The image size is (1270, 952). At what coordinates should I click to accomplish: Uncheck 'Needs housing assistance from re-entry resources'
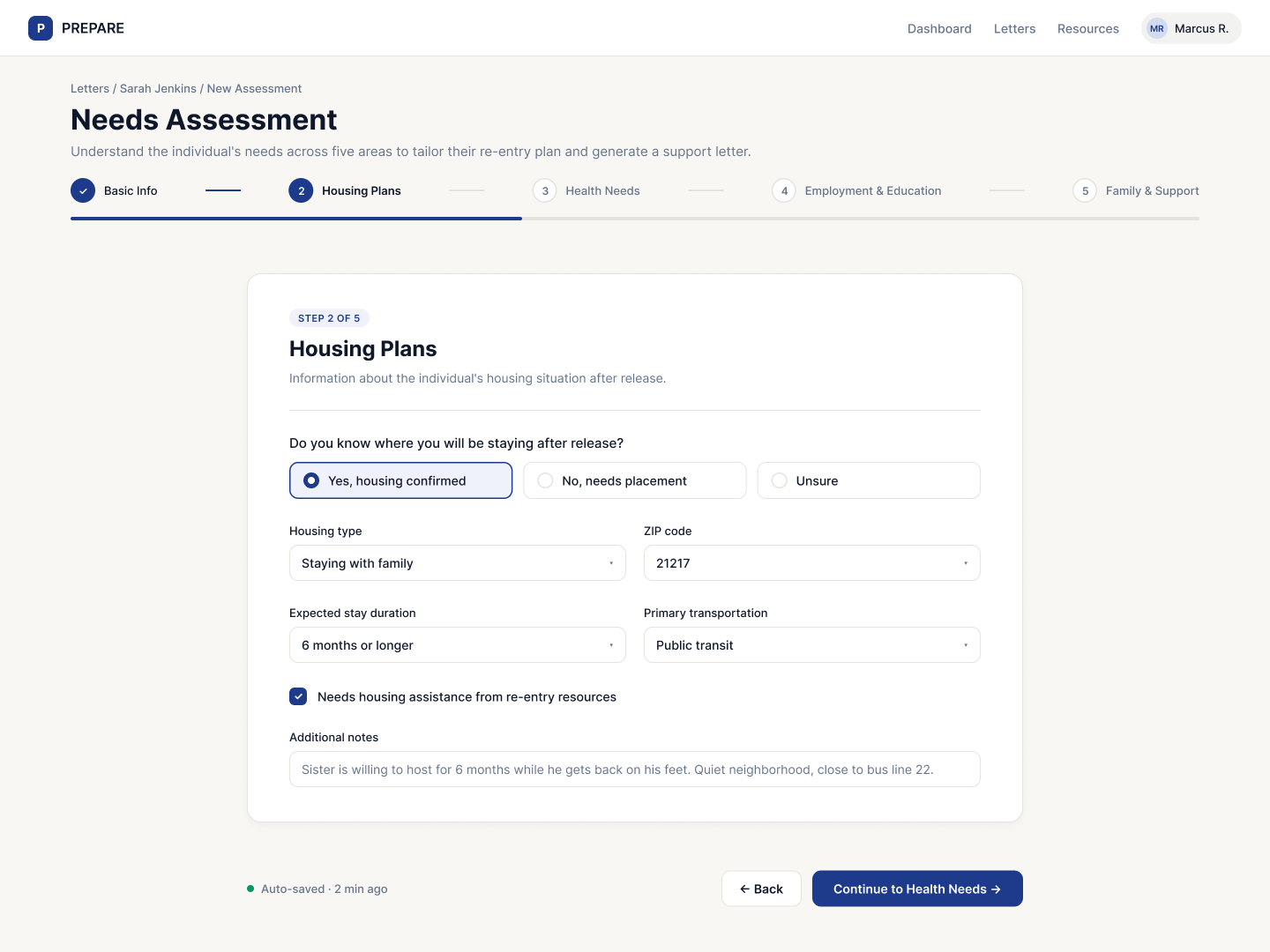[298, 696]
